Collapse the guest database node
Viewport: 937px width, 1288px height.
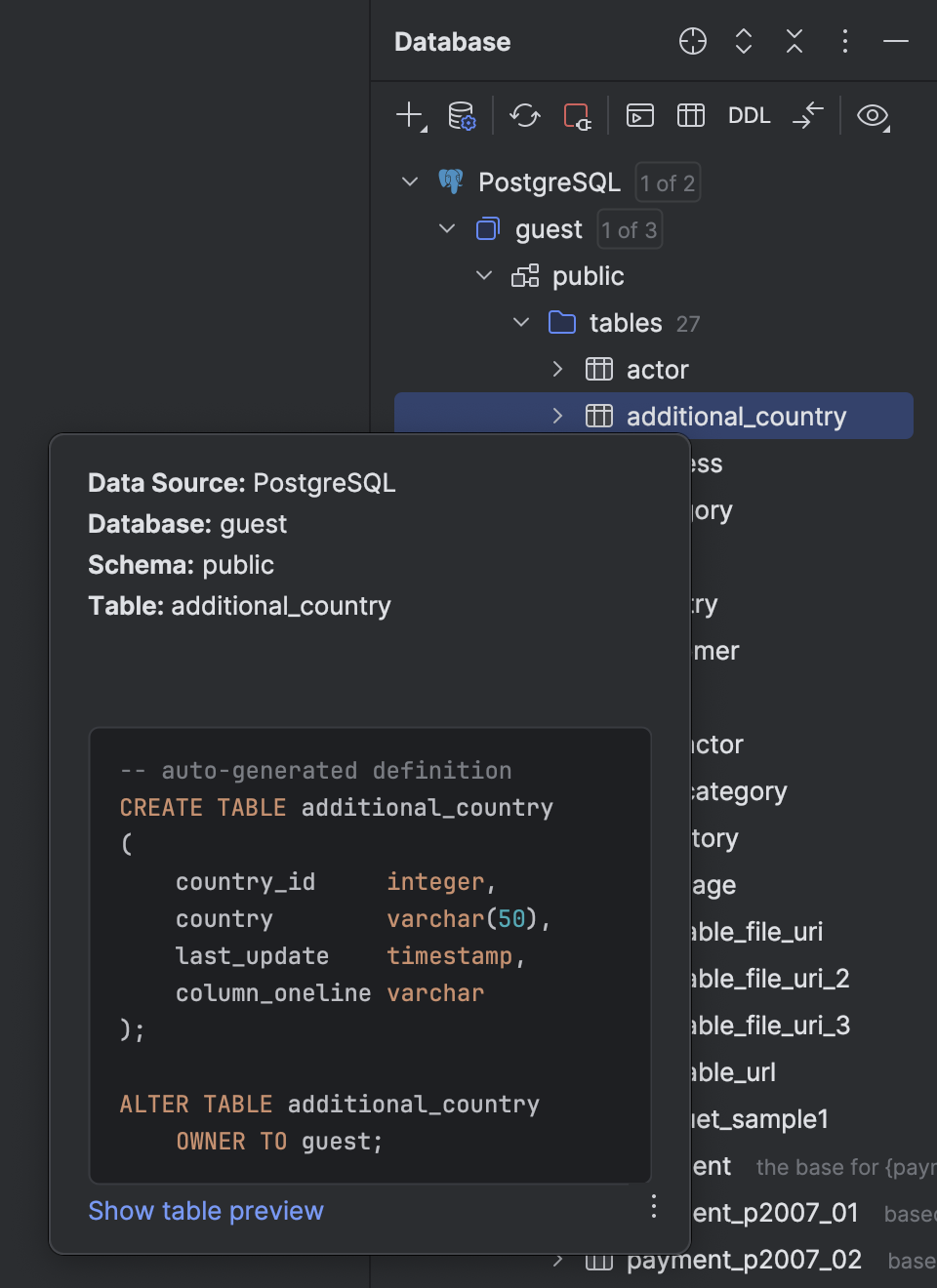click(x=446, y=228)
